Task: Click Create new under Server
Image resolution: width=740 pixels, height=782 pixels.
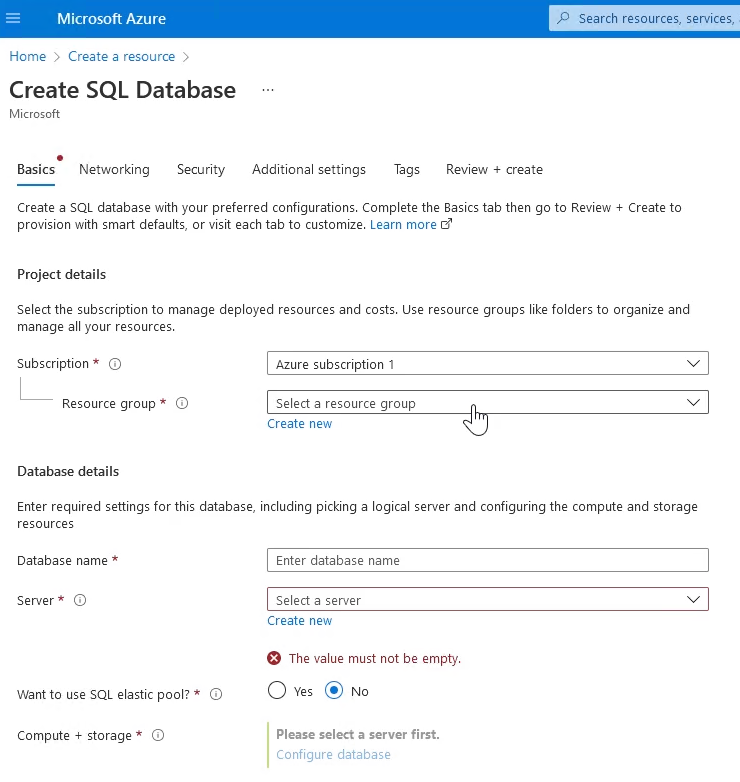Action: [300, 621]
